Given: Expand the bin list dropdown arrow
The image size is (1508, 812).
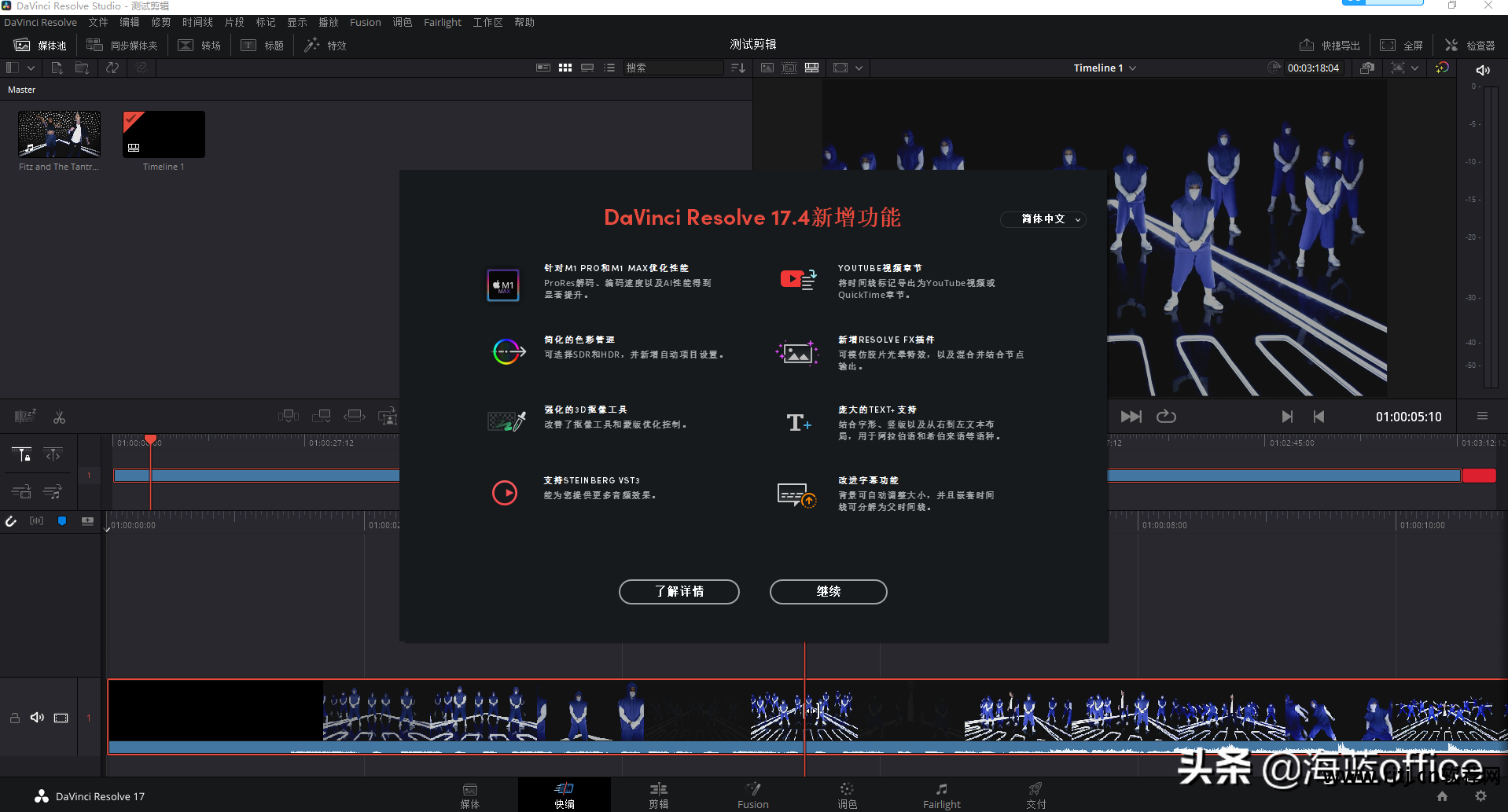Looking at the screenshot, I should [x=31, y=68].
